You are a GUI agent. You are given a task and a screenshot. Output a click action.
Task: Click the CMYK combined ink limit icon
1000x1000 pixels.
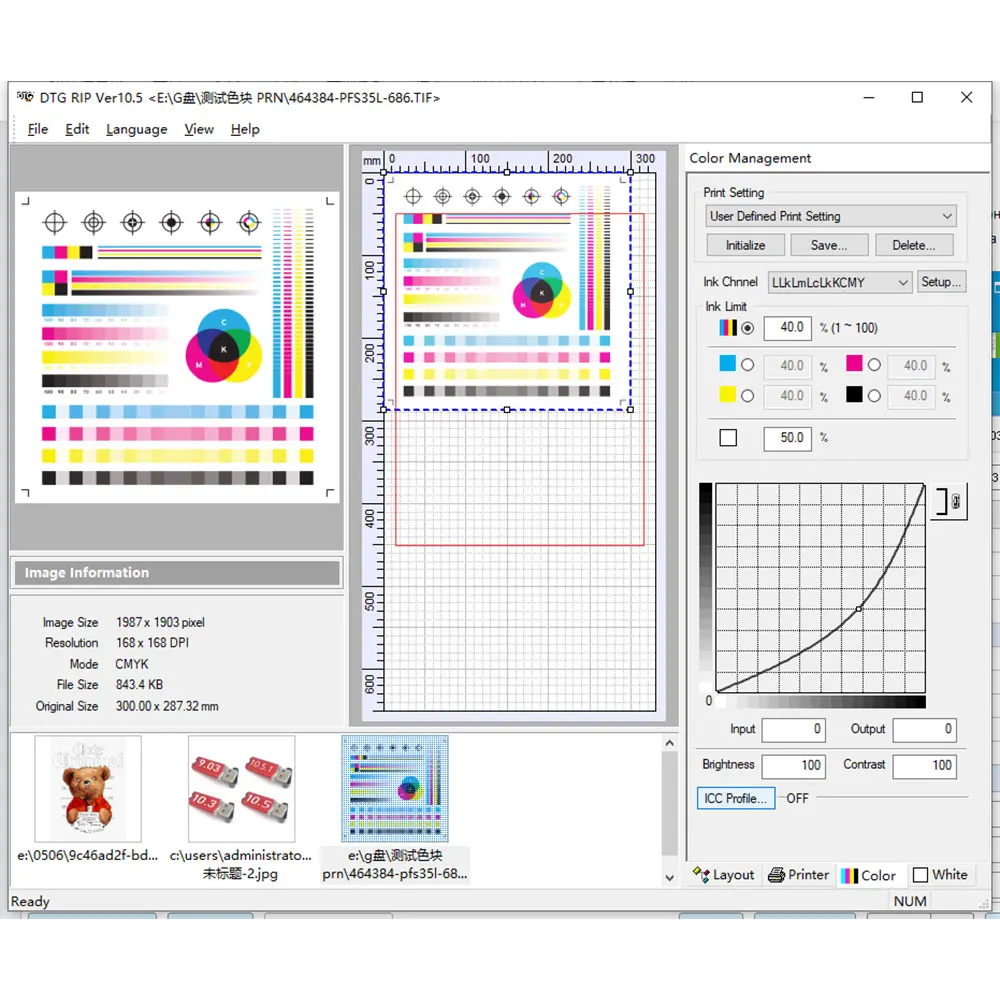(x=728, y=328)
